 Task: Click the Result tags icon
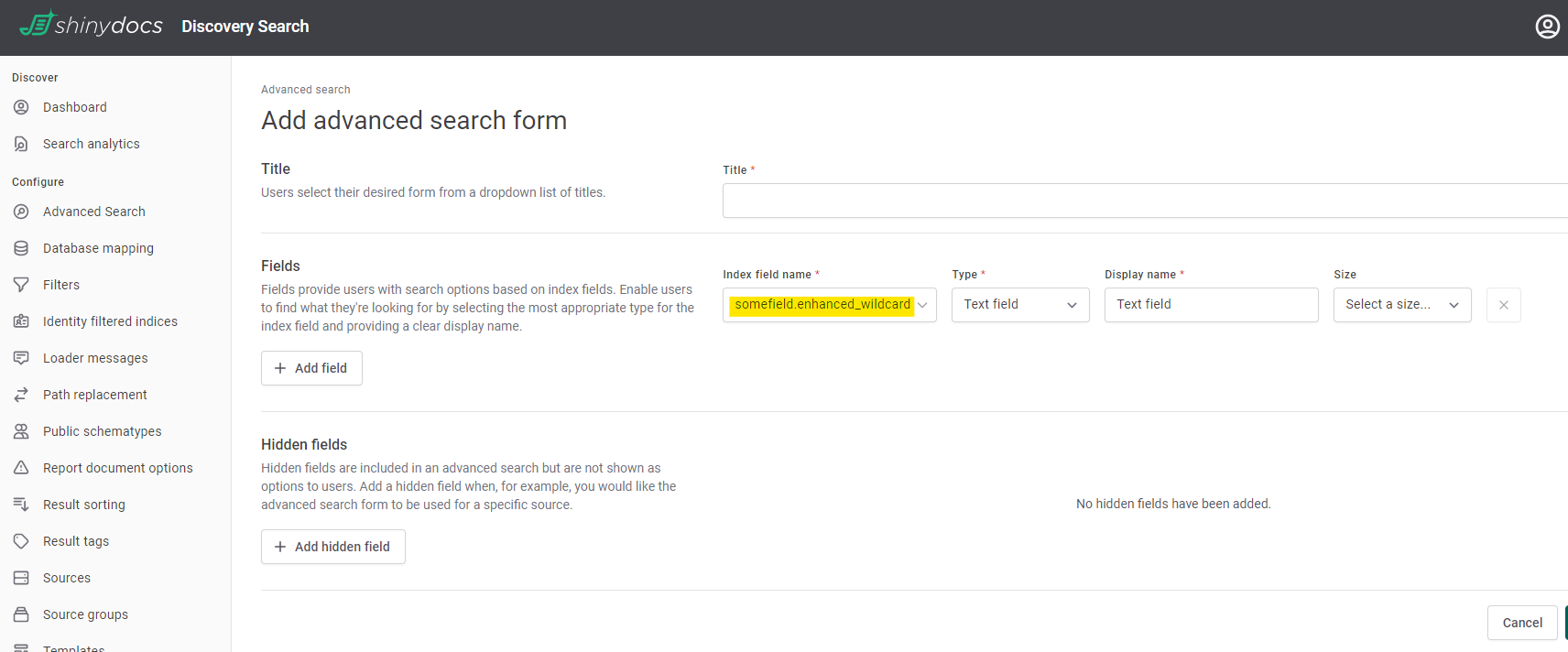[x=21, y=541]
